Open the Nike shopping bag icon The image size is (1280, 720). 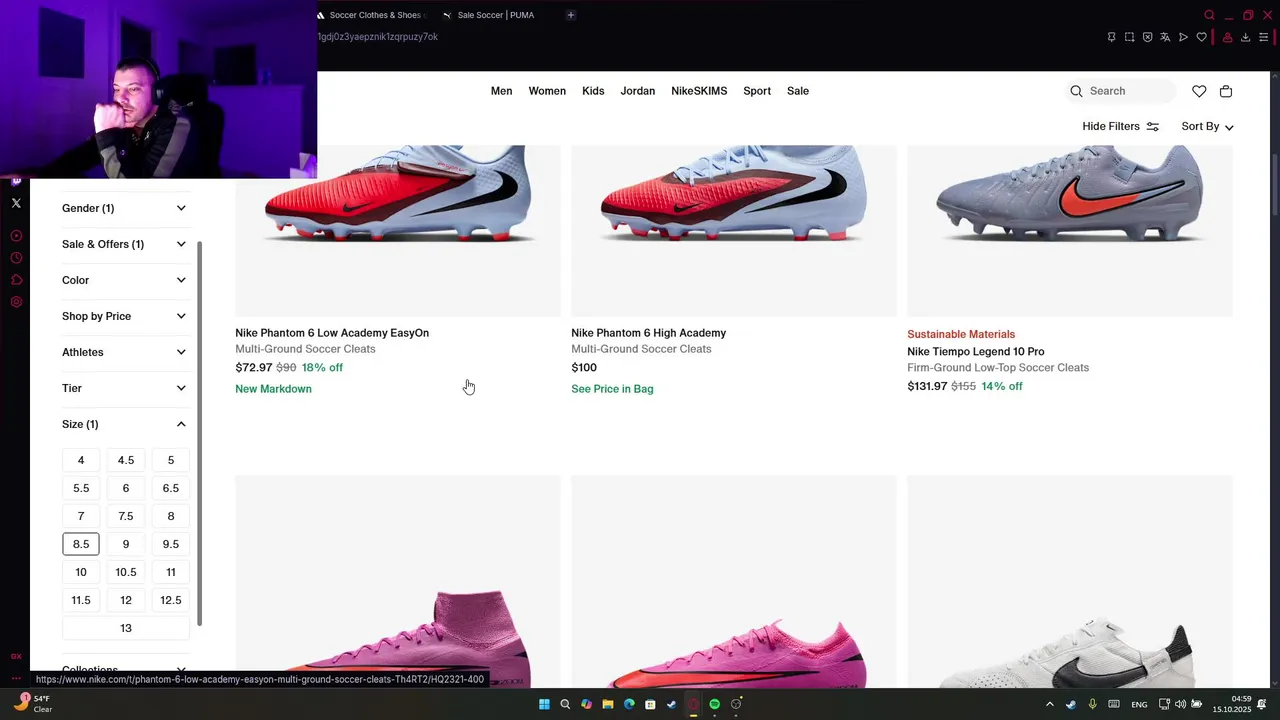point(1226,91)
